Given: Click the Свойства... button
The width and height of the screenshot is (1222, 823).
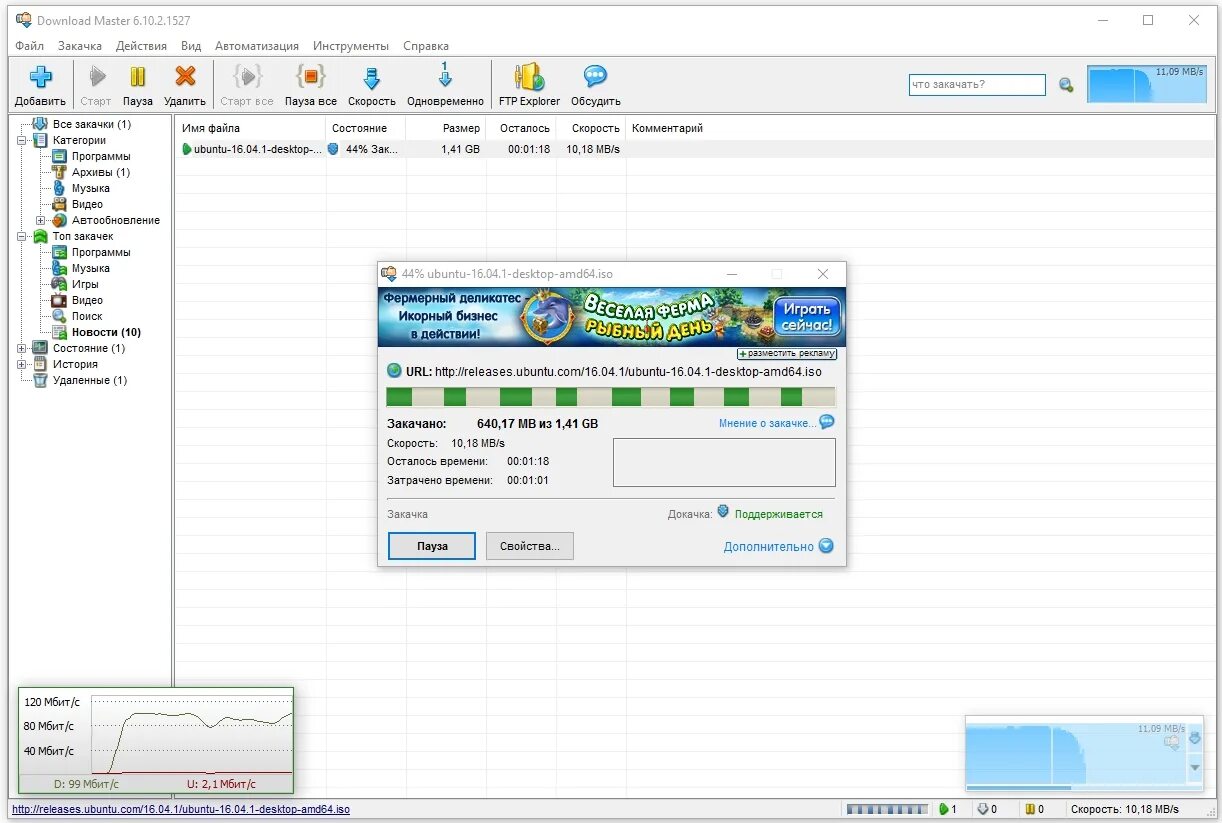Looking at the screenshot, I should point(530,546).
